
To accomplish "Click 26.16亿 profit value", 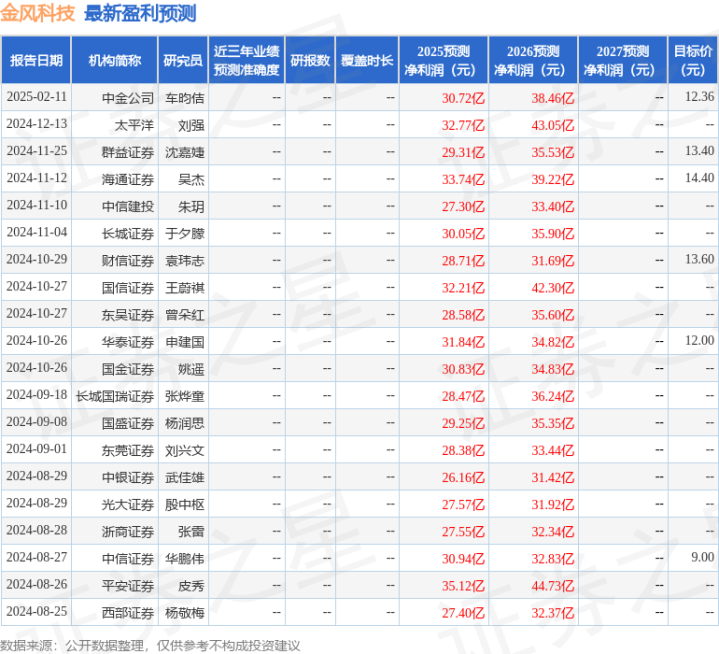I will (463, 477).
